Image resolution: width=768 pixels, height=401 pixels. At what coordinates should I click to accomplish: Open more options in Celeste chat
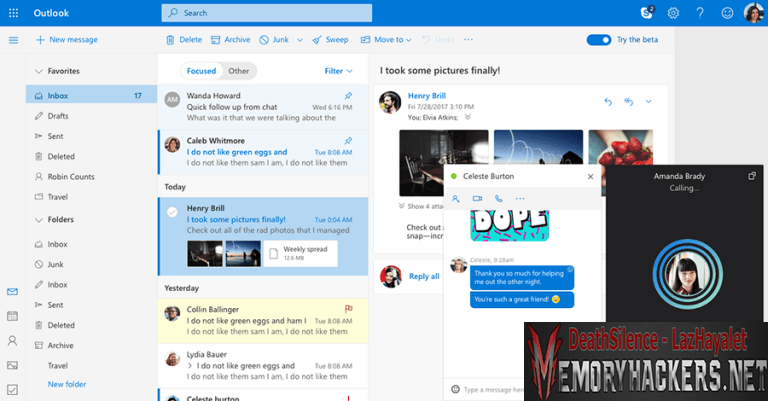coord(520,198)
